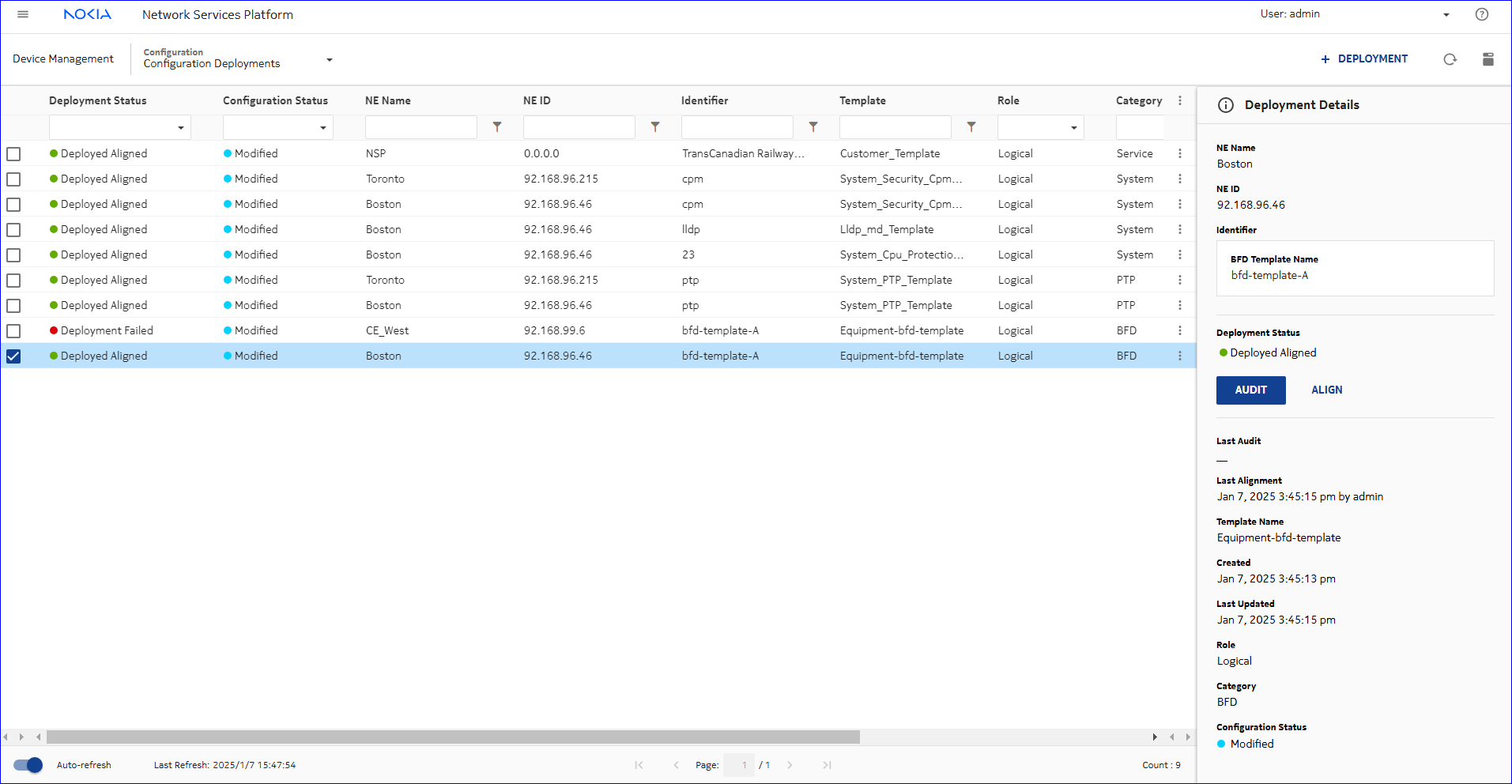Uncheck the selected Boston bfd-template-A row

click(13, 356)
